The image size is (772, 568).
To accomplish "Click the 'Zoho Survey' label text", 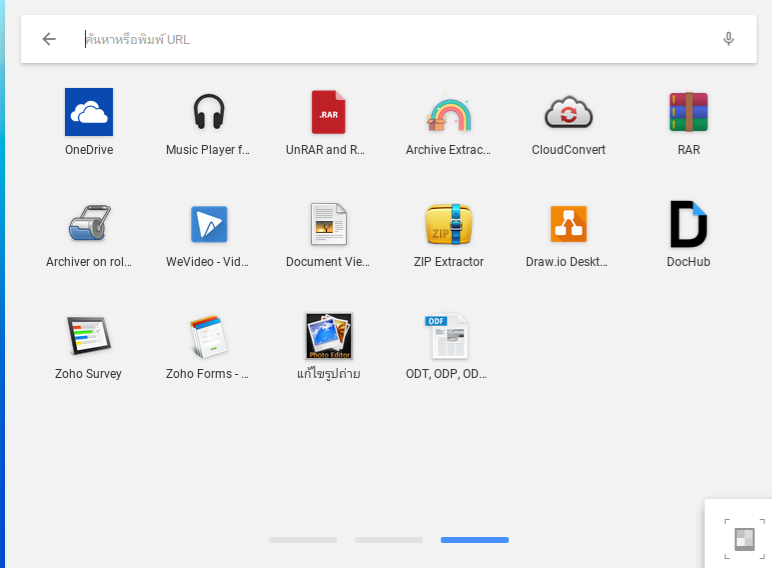I will (x=88, y=374).
